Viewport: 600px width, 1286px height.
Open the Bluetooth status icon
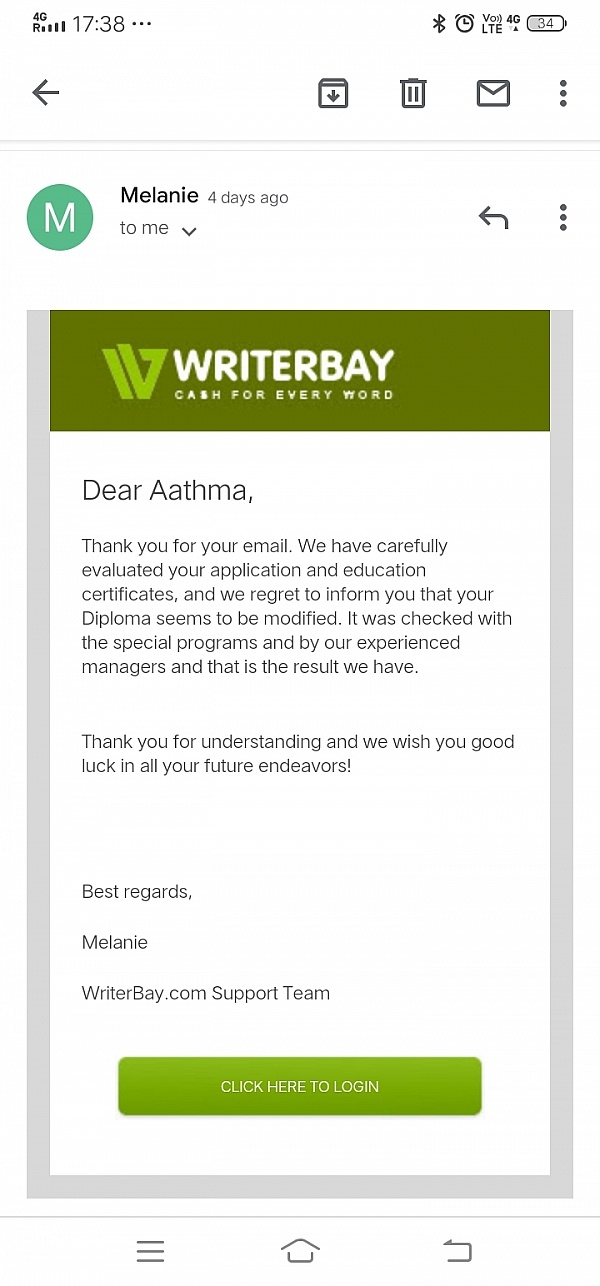(x=439, y=22)
